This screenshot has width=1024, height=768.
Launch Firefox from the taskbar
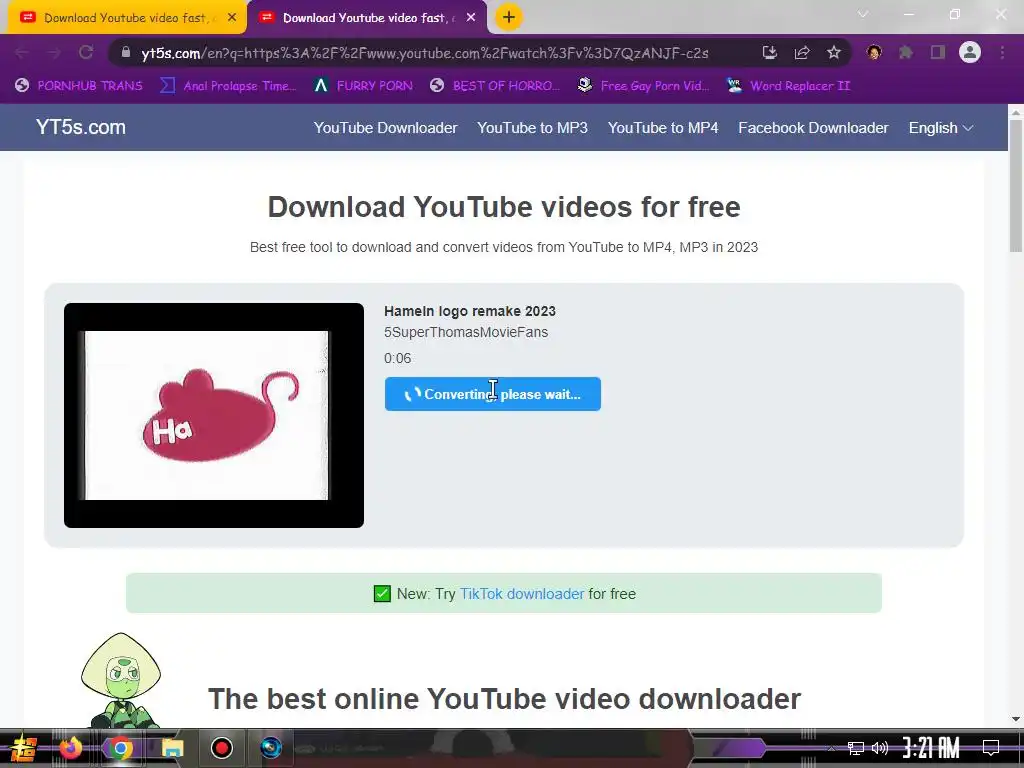pyautogui.click(x=71, y=748)
